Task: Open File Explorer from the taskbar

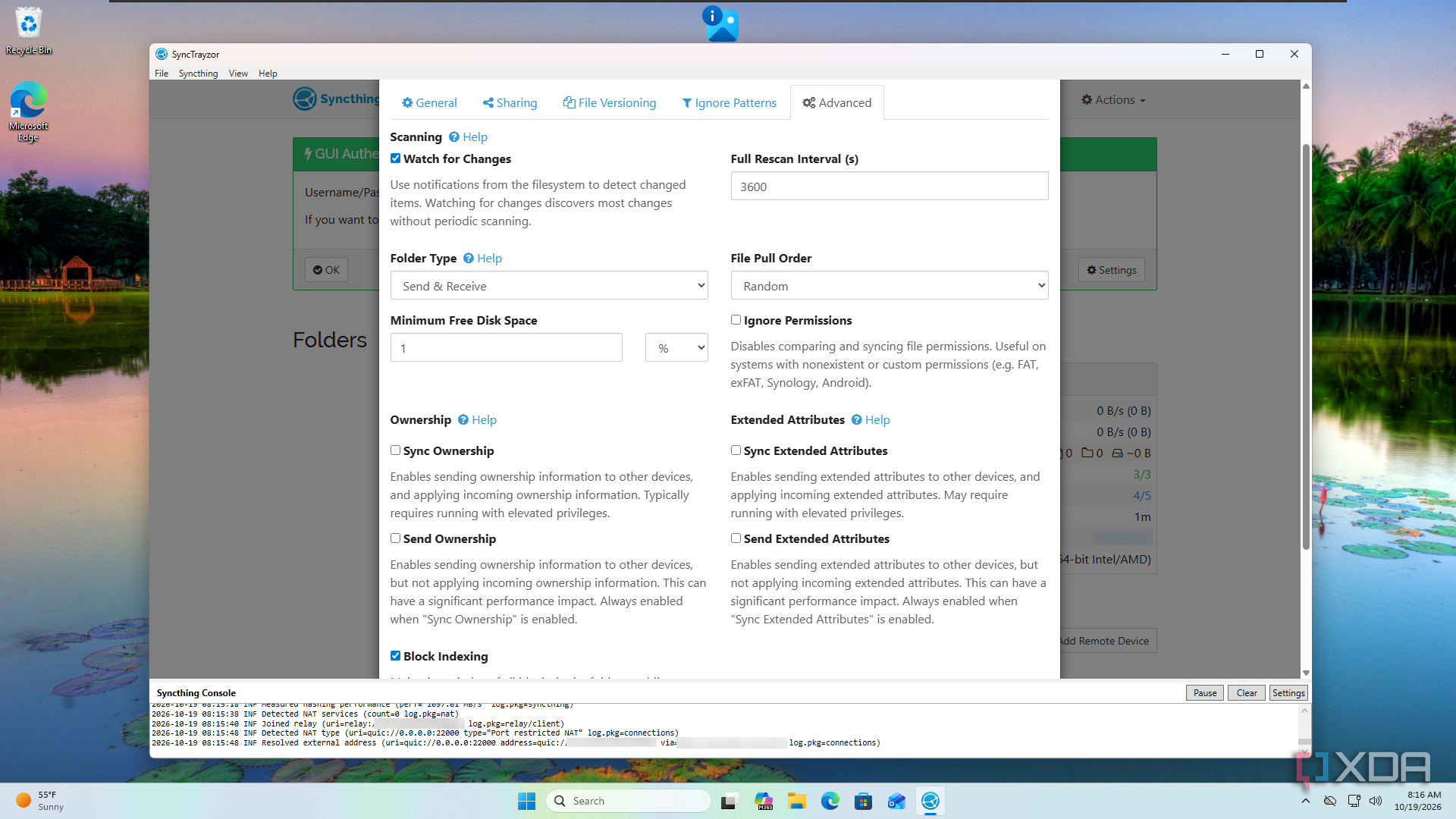Action: [796, 801]
